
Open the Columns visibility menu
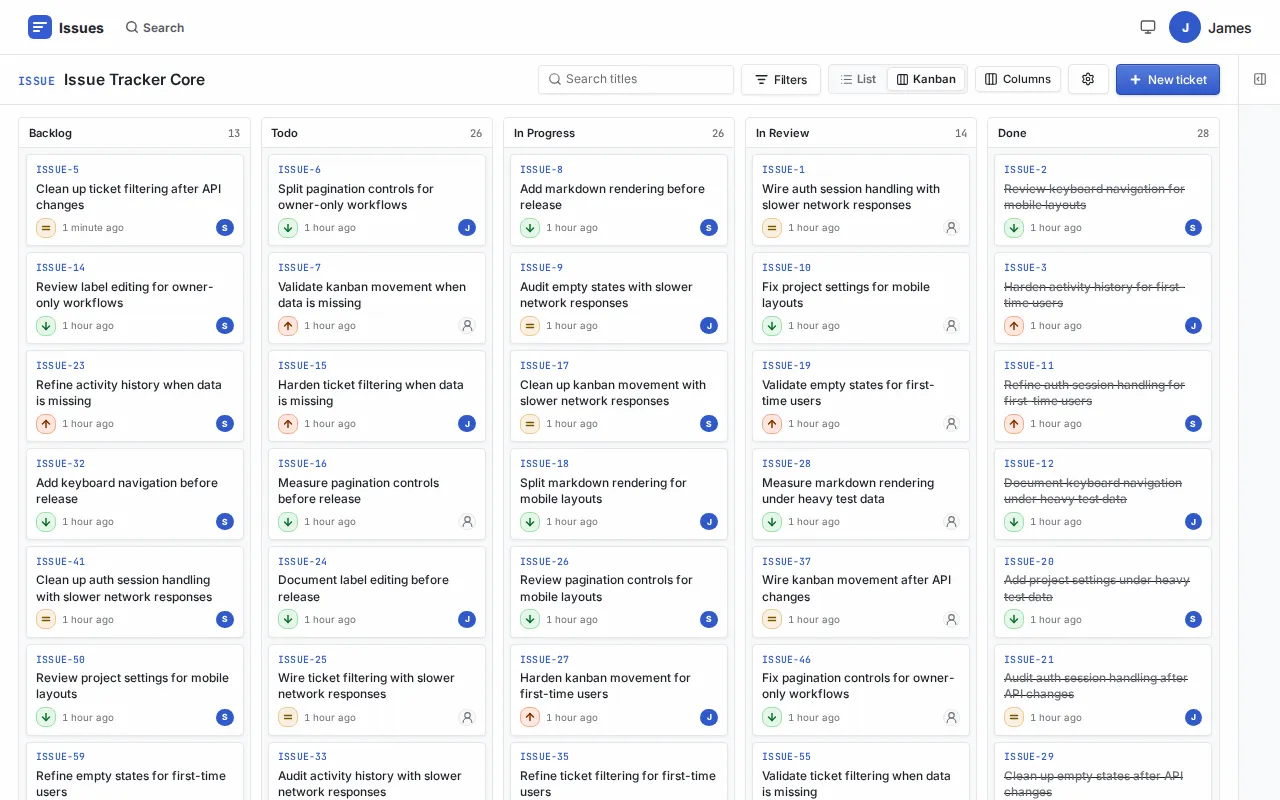point(1018,79)
